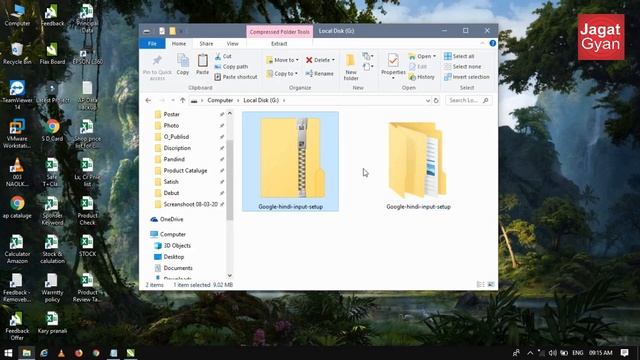Open the Move to dropdown
640x360 pixels.
[282, 60]
